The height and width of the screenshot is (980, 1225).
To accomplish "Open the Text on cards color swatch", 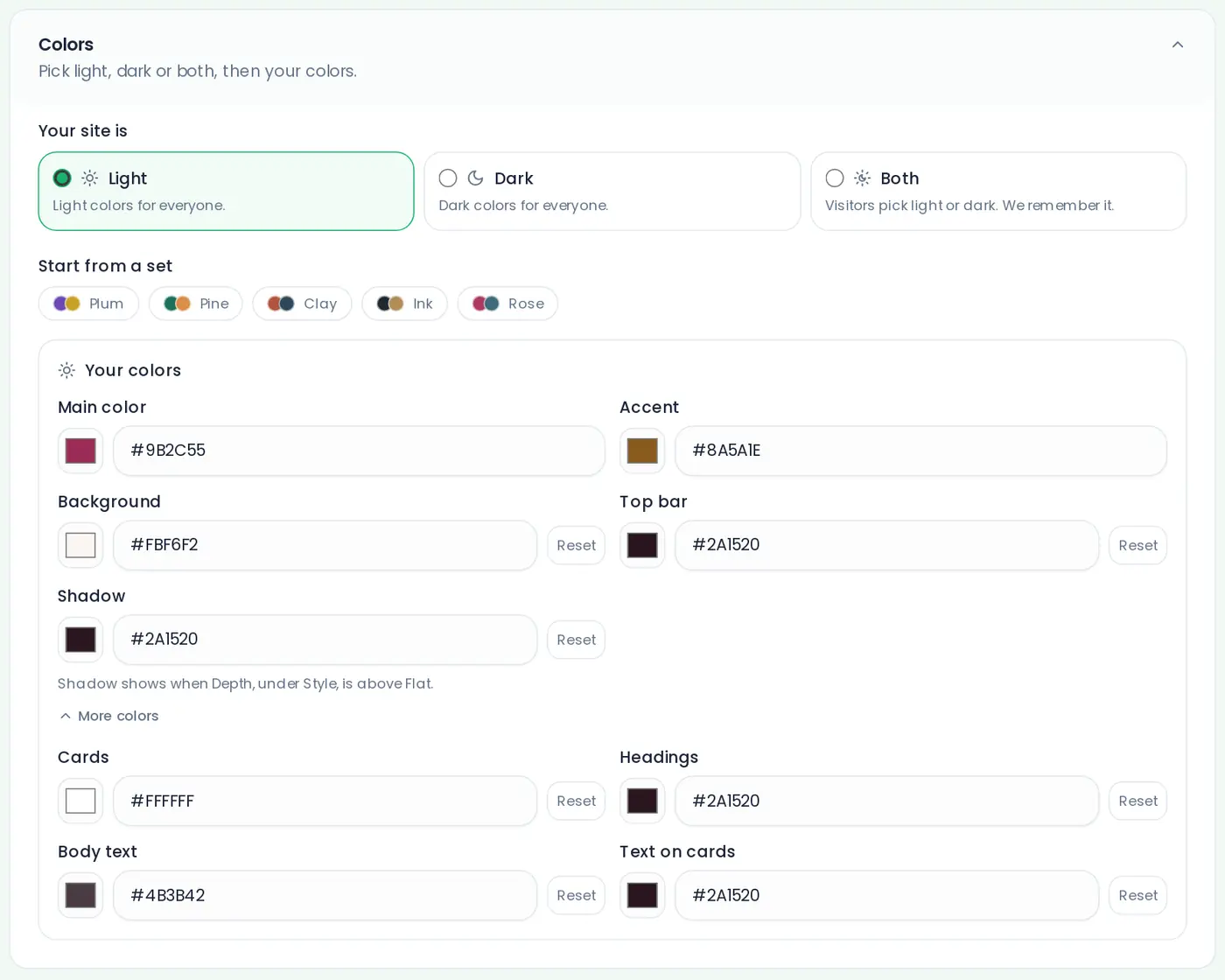I will click(642, 895).
